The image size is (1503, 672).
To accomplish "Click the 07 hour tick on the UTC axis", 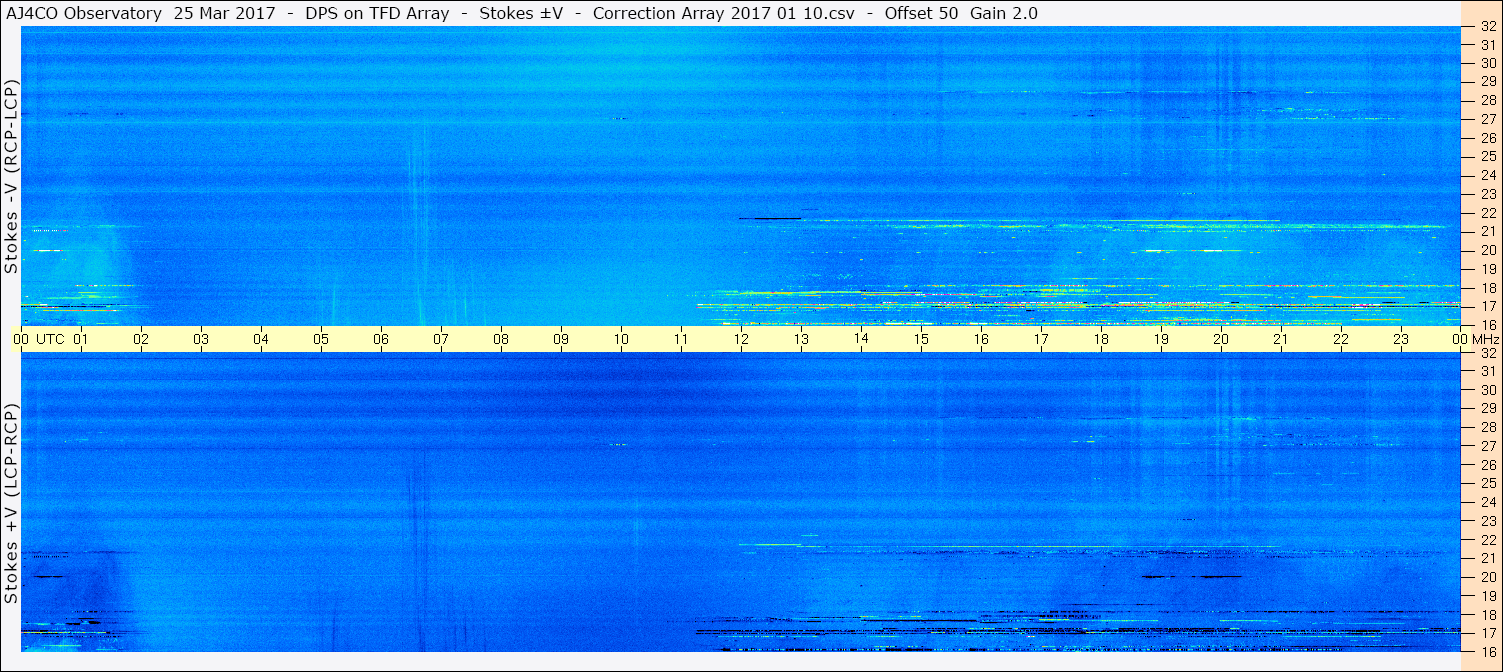I will [441, 339].
